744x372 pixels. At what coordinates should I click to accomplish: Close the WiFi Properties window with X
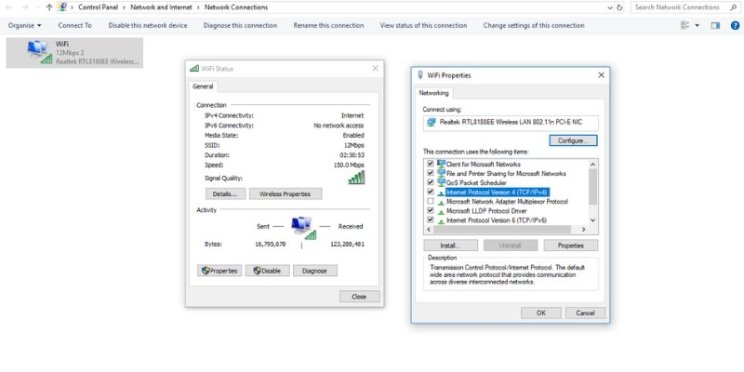[601, 75]
